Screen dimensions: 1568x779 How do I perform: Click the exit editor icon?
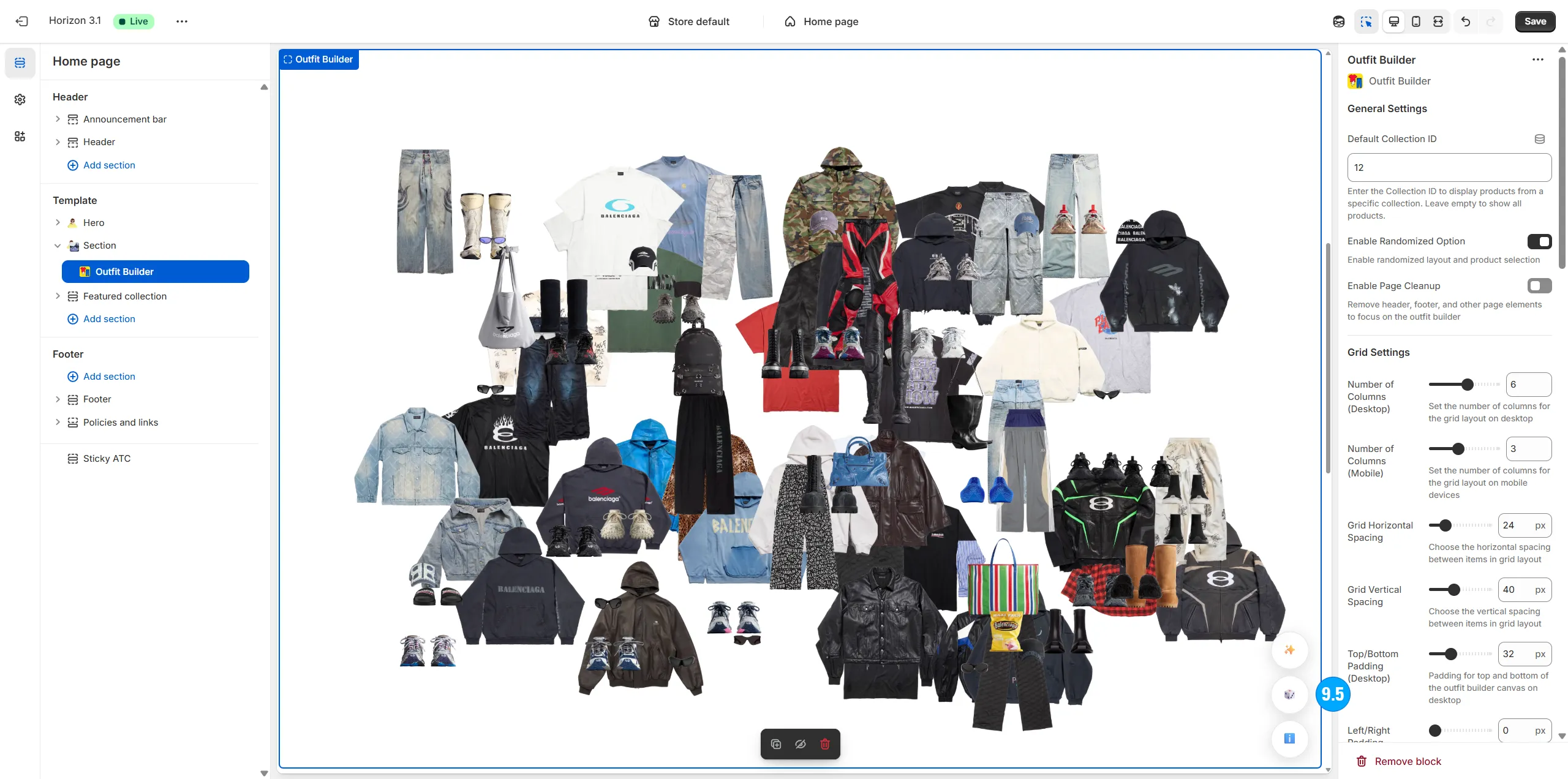[22, 21]
